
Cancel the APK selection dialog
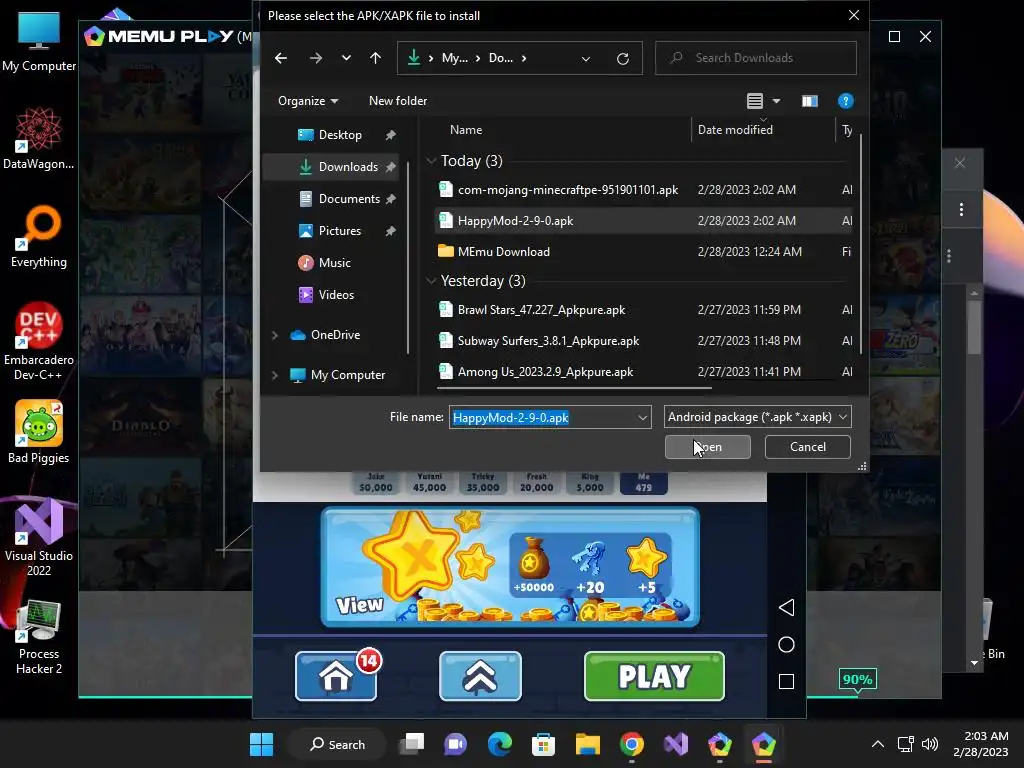(808, 447)
